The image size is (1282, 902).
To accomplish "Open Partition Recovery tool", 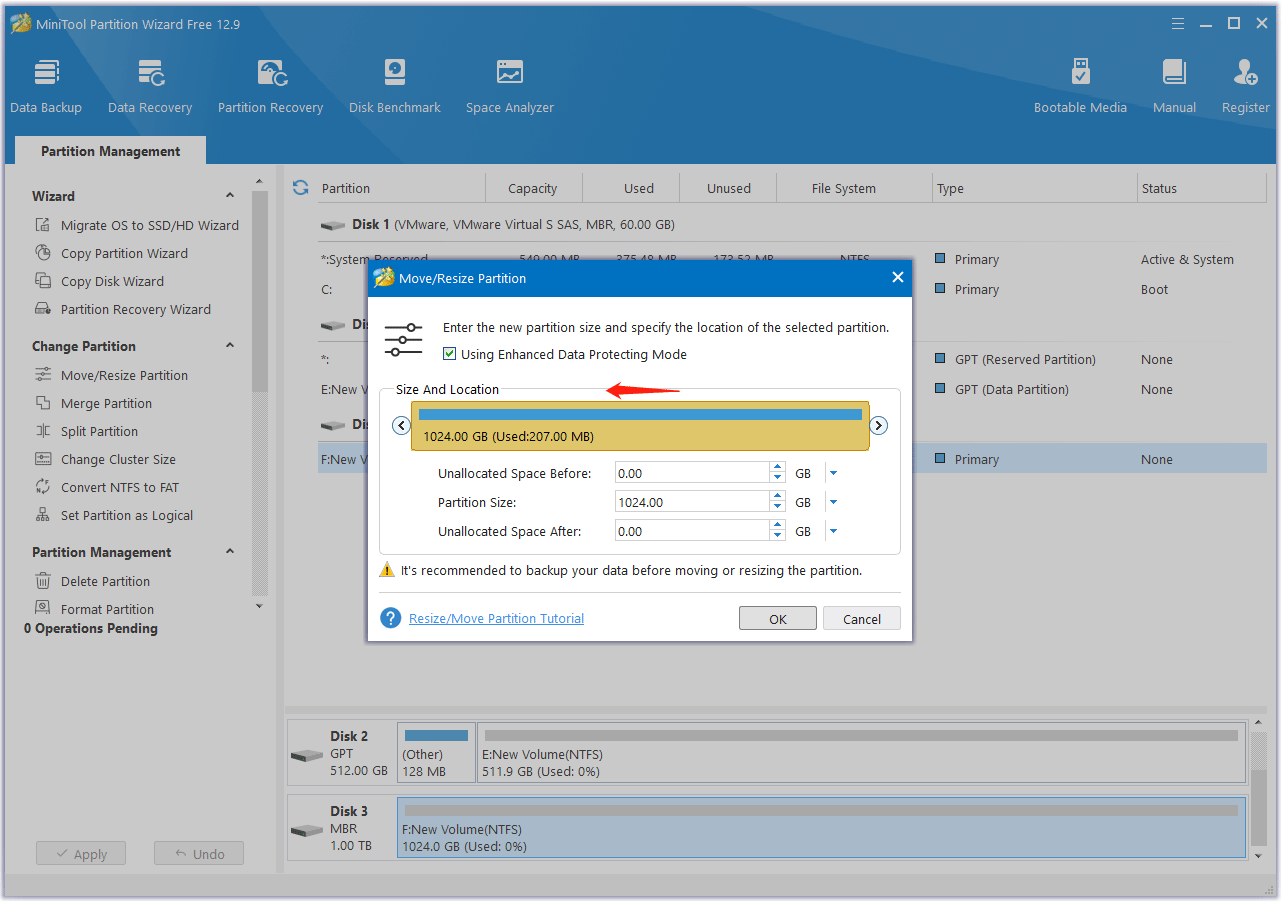I will coord(270,86).
